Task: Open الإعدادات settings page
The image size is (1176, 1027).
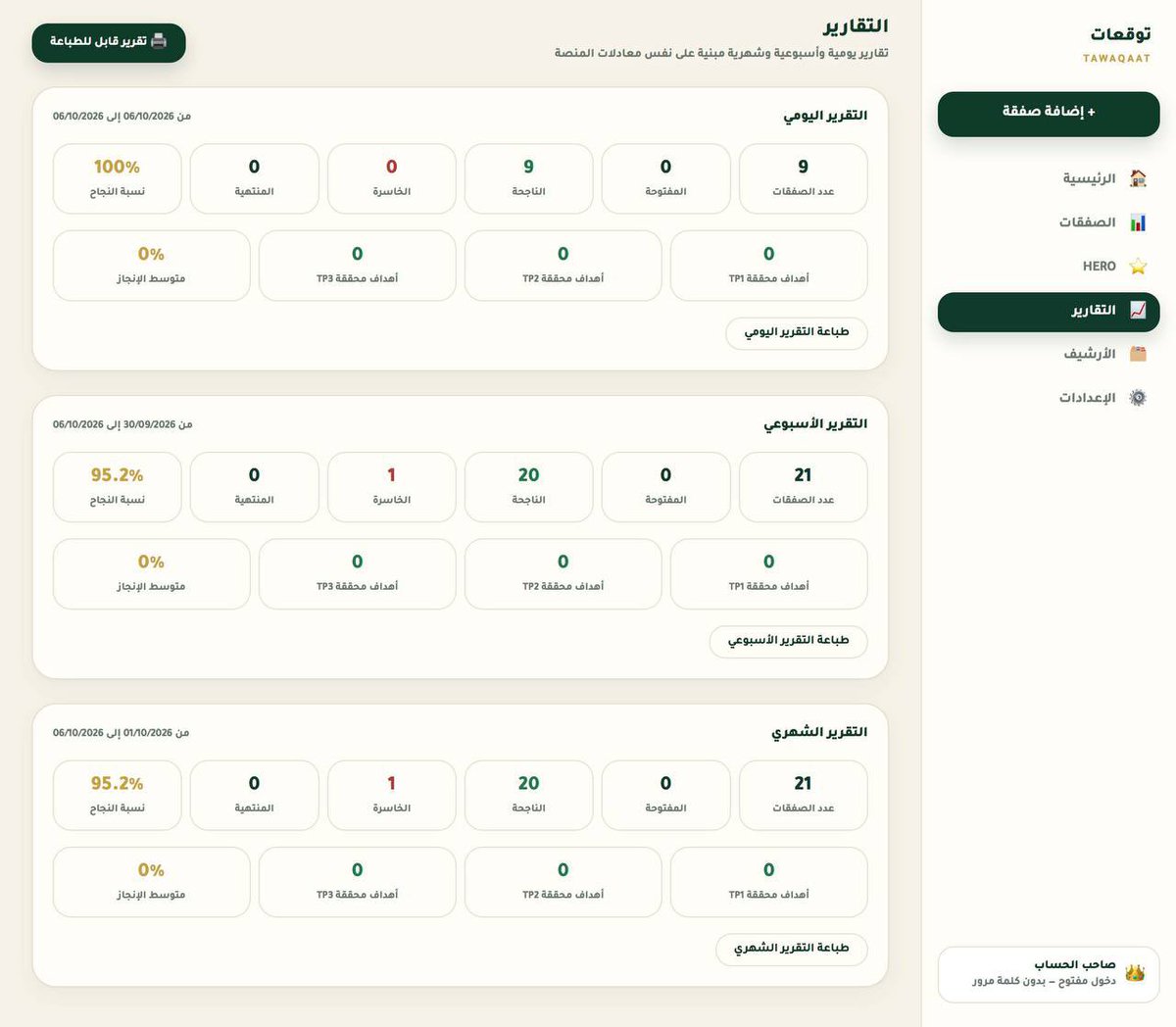Action: [1049, 398]
